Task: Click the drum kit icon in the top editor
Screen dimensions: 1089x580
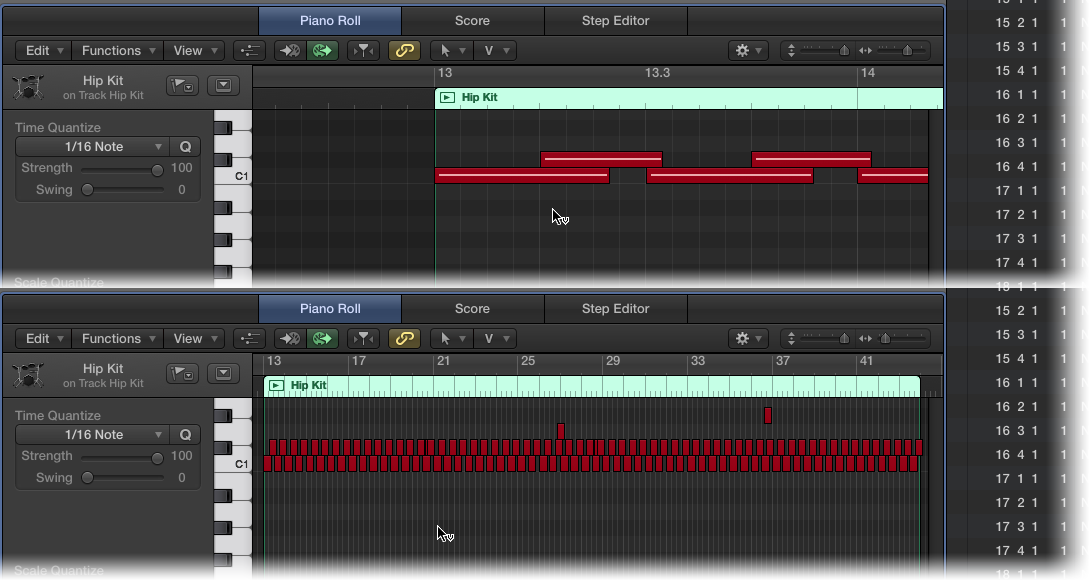Action: (28, 87)
